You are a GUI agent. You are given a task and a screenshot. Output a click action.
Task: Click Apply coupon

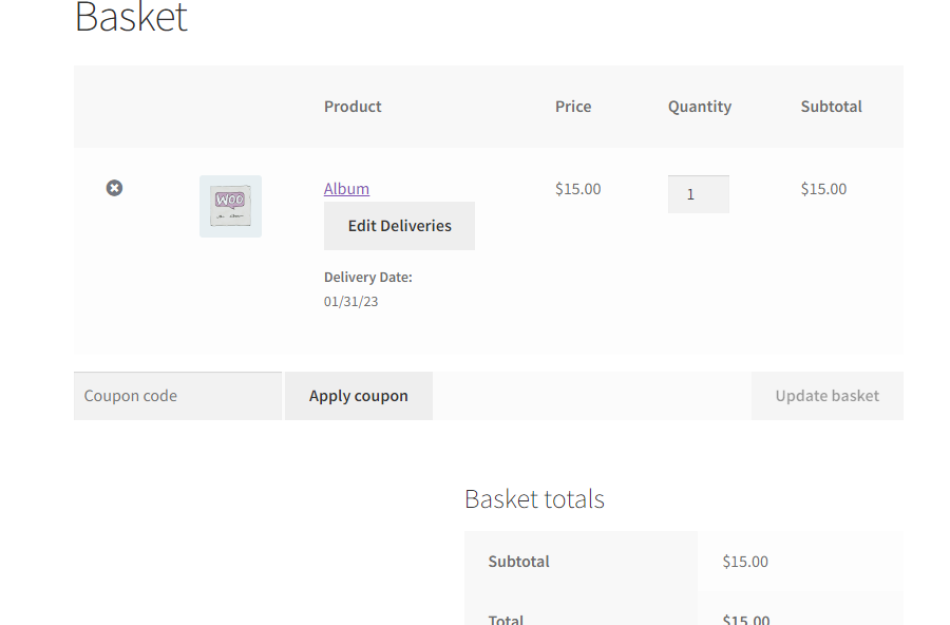[x=358, y=395]
